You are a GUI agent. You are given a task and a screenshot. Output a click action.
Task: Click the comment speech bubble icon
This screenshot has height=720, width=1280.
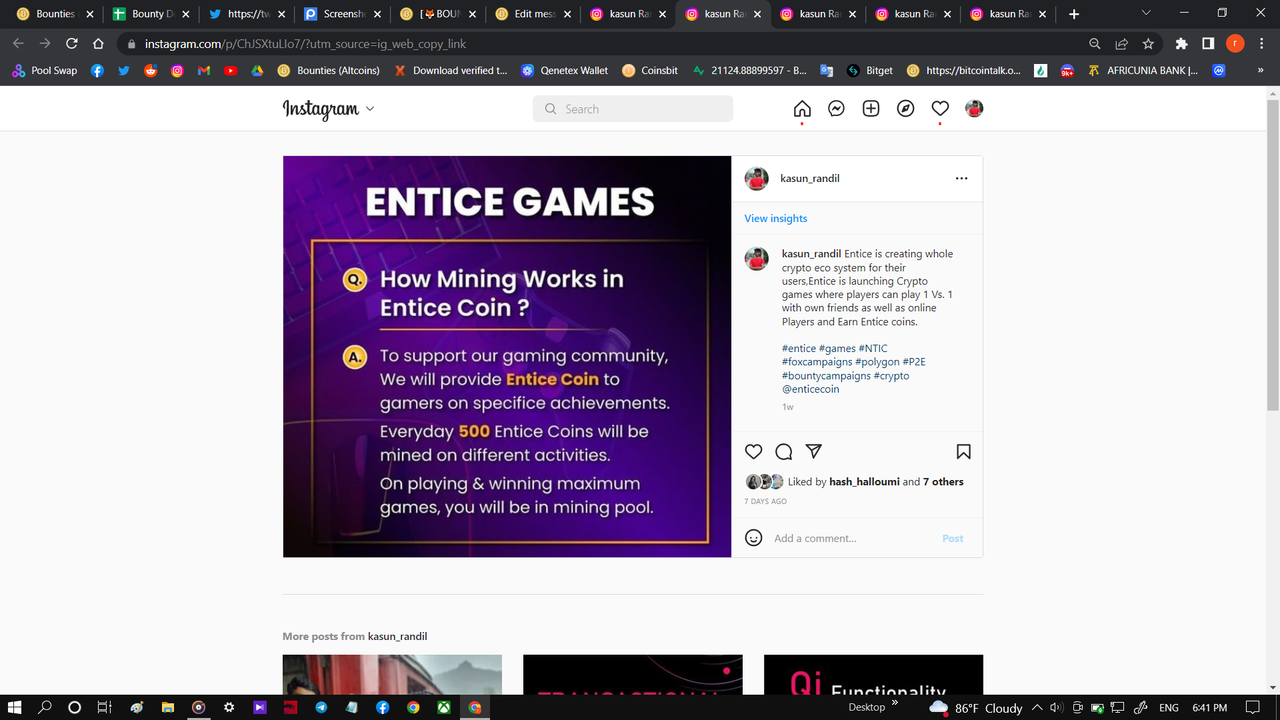(784, 452)
